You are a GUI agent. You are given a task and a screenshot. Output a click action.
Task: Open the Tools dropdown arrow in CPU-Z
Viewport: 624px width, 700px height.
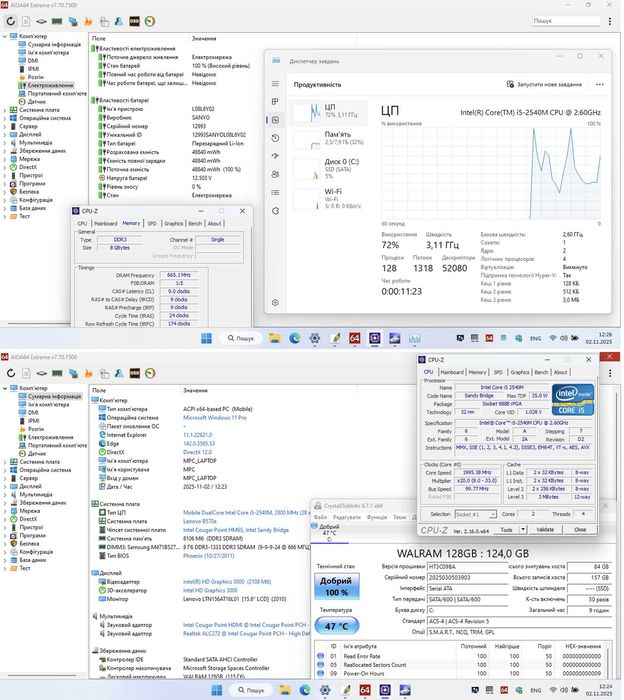point(523,529)
